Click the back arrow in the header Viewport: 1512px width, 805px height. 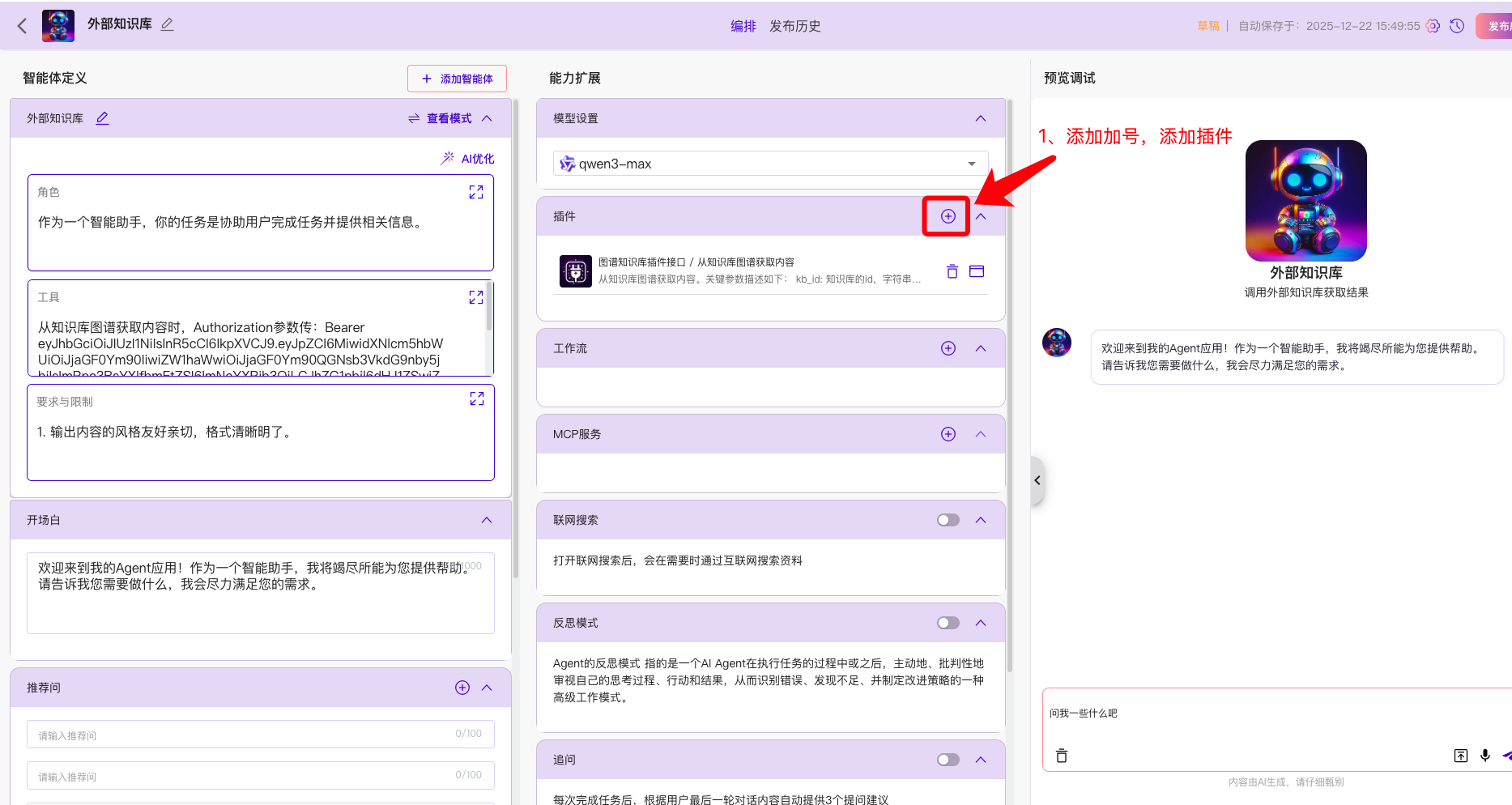click(x=22, y=26)
